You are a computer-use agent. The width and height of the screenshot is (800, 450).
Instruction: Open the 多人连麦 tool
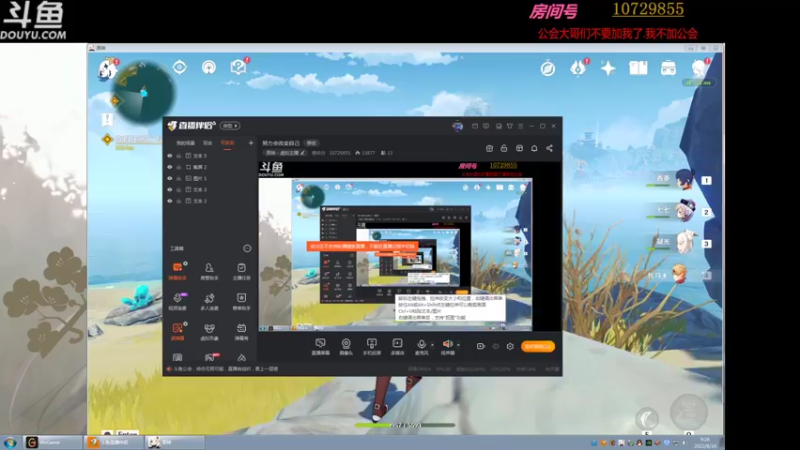coord(209,301)
